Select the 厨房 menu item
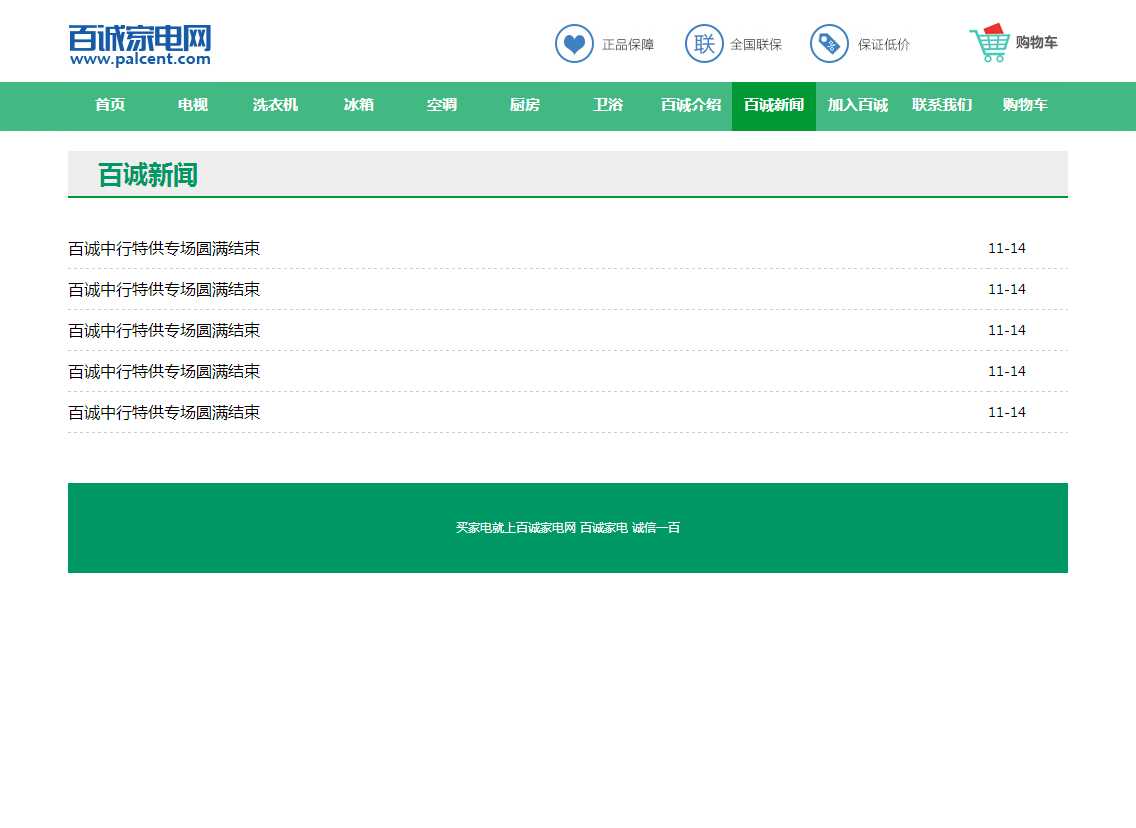Screen dimensions: 1136x828 (524, 105)
